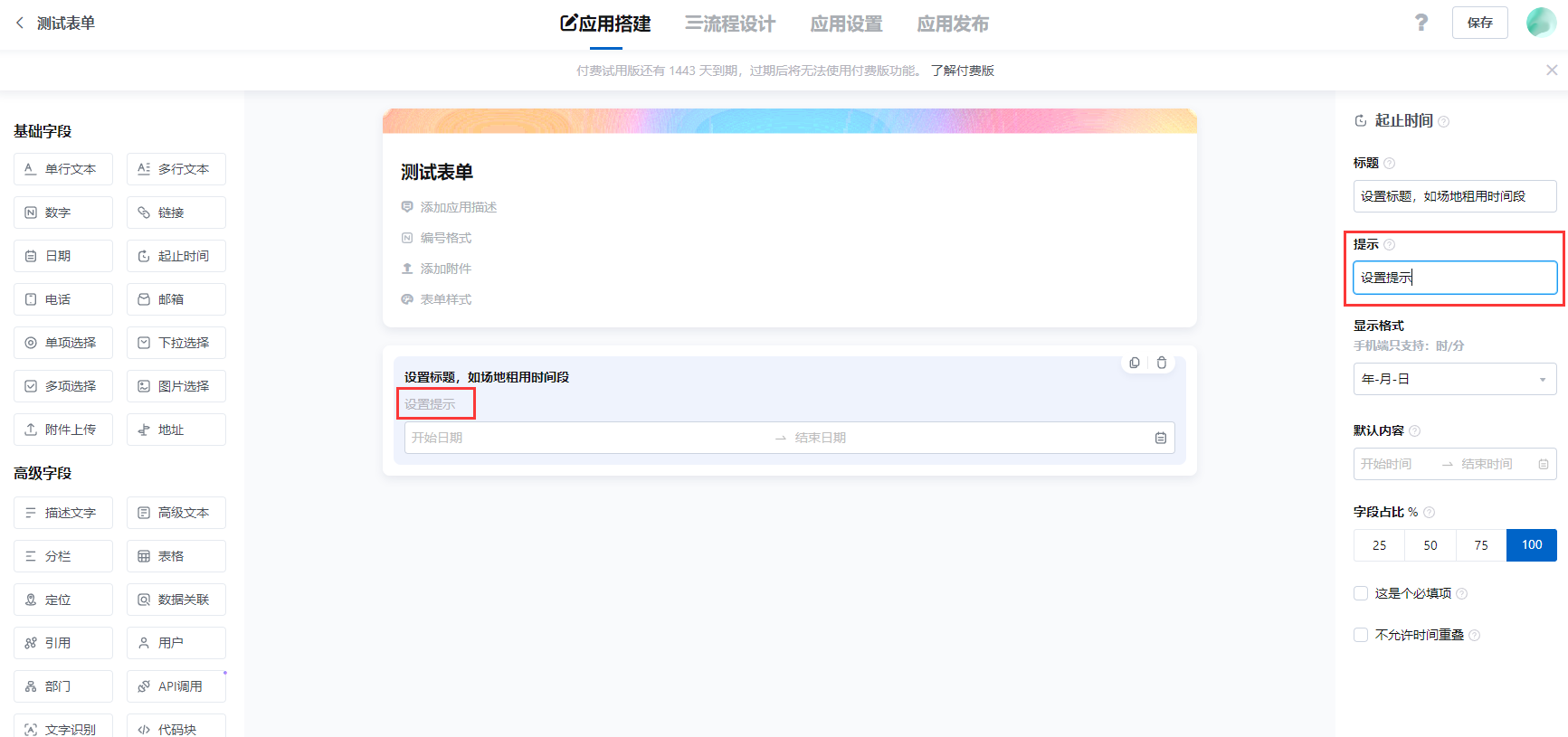1568x737 pixels.
Task: Open the 显示格式 年-月-日 dropdown
Action: (1455, 379)
